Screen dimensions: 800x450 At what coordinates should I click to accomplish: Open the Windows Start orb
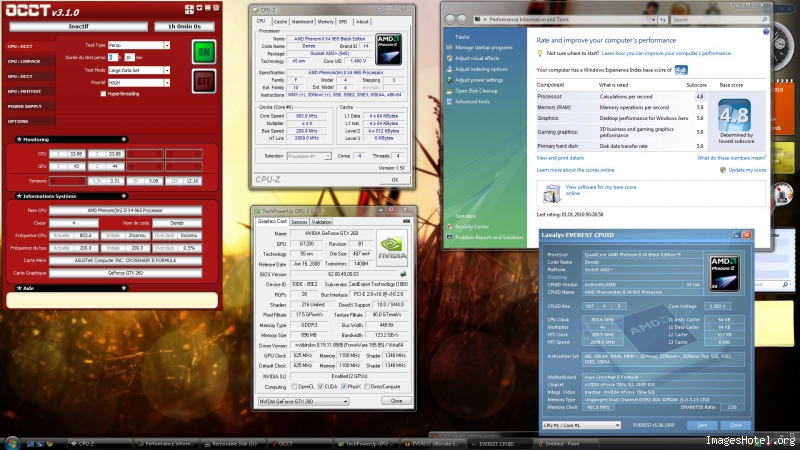tap(12, 442)
